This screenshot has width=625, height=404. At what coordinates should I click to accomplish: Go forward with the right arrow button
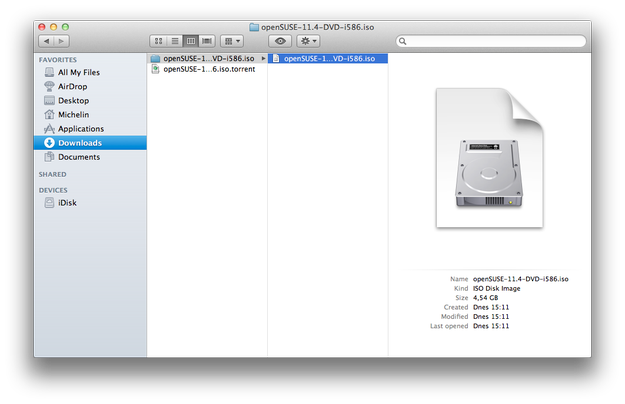(x=61, y=41)
